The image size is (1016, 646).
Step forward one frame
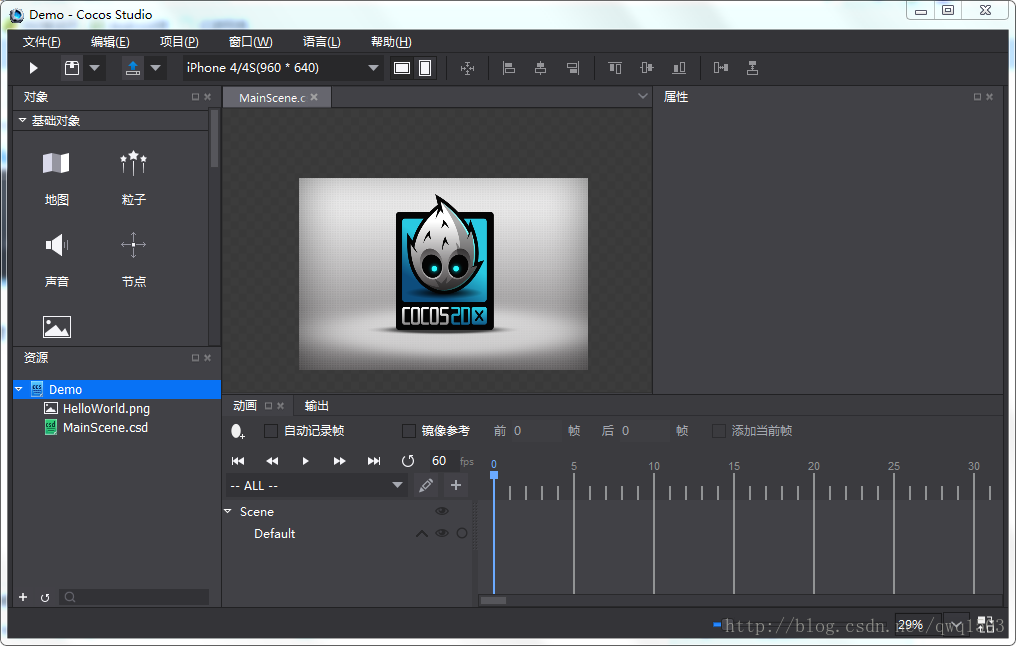click(x=340, y=461)
